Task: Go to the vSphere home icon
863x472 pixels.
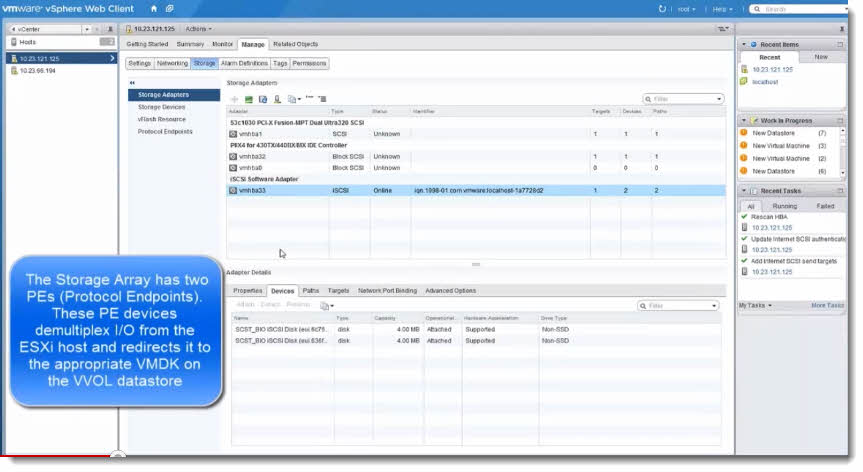Action: click(x=154, y=9)
